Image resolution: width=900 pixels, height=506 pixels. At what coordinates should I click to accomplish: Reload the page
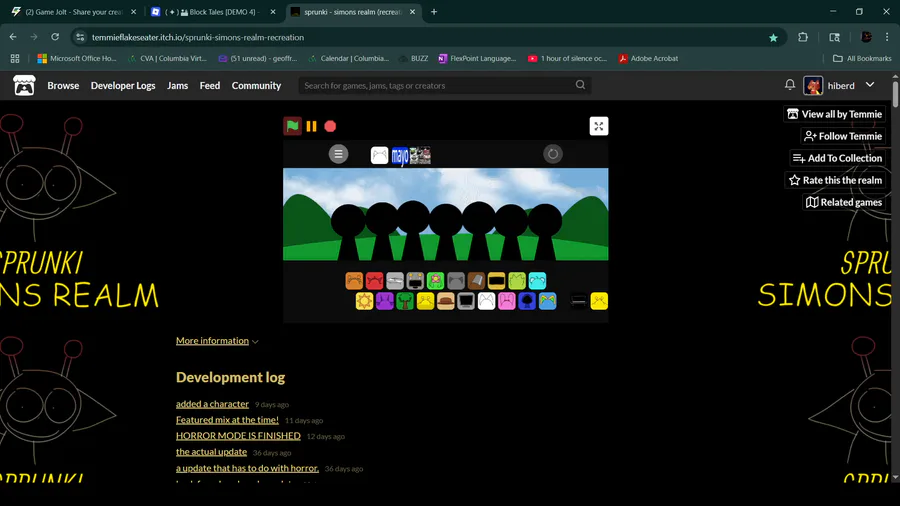[55, 37]
